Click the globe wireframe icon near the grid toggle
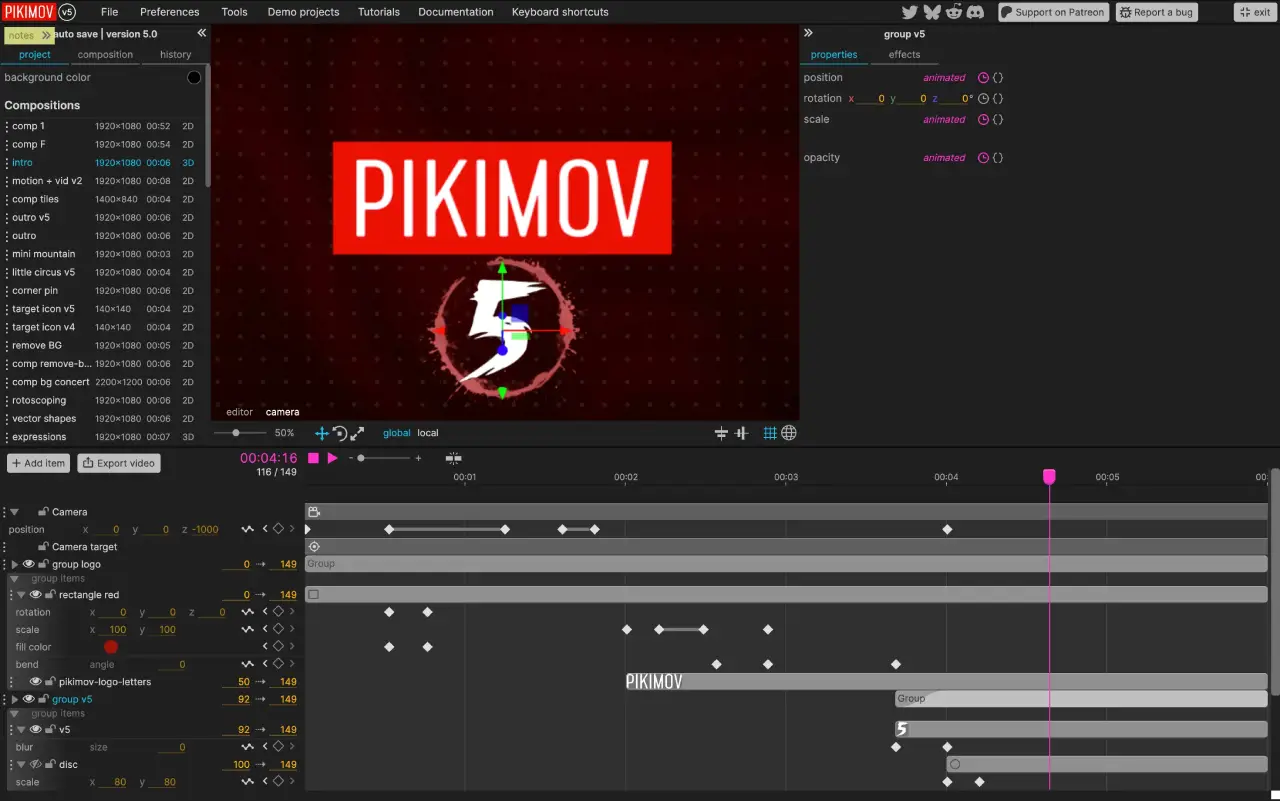Viewport: 1280px width, 801px height. point(789,433)
